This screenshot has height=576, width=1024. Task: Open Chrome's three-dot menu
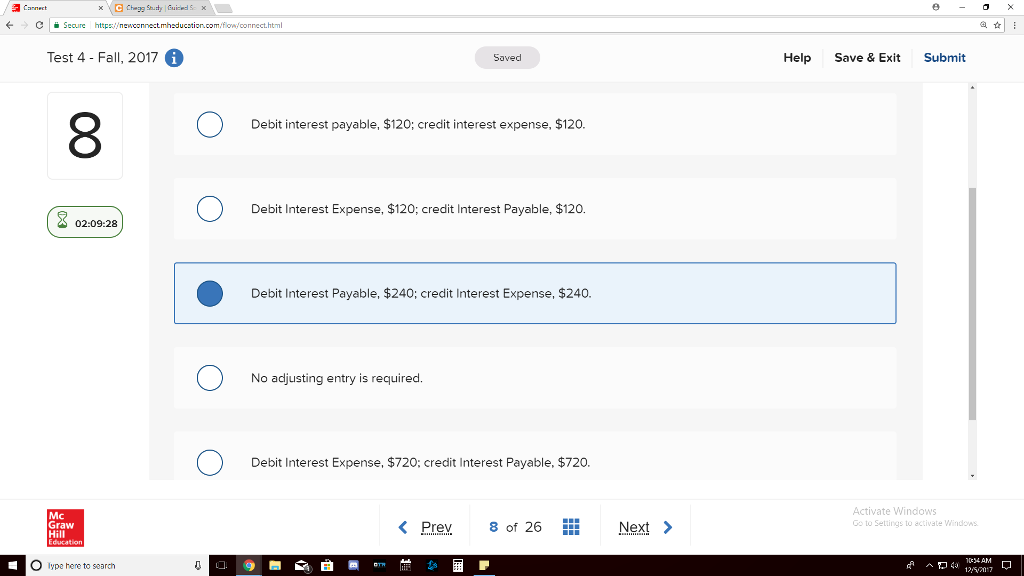coord(1015,25)
